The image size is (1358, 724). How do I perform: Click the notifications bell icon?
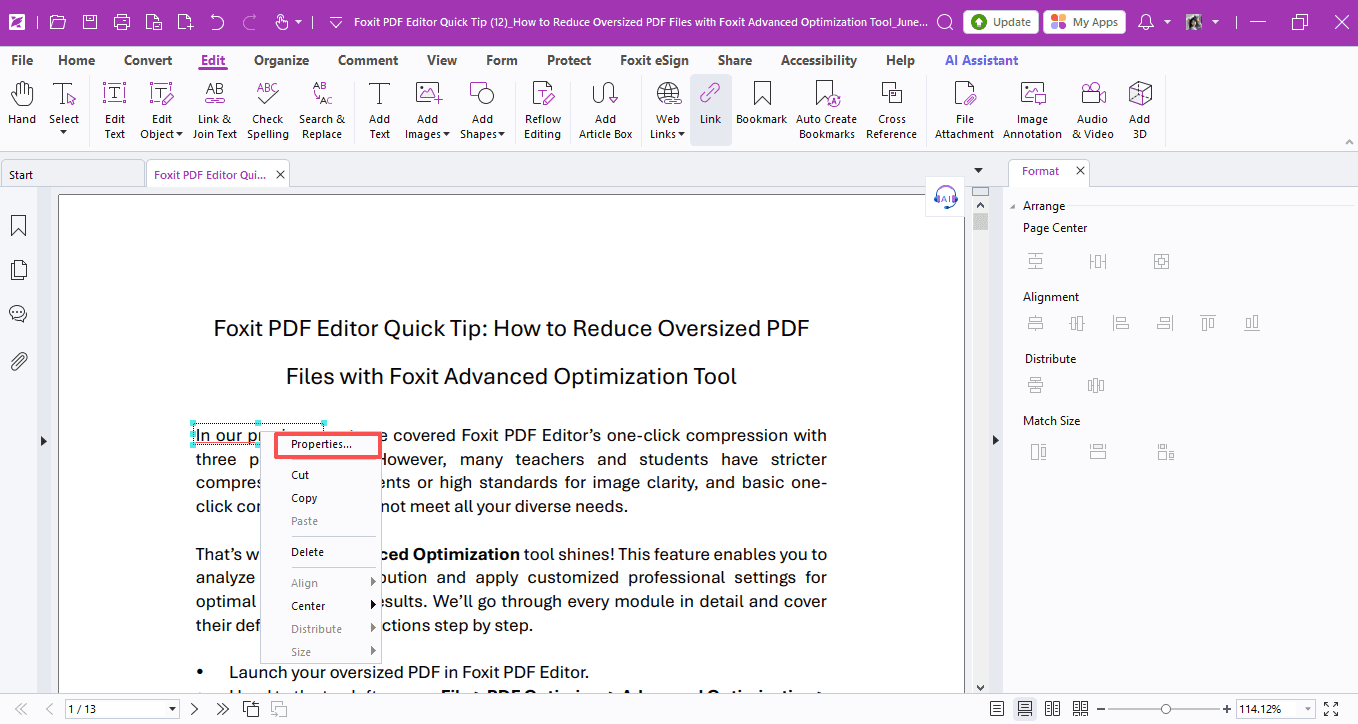[x=1146, y=22]
